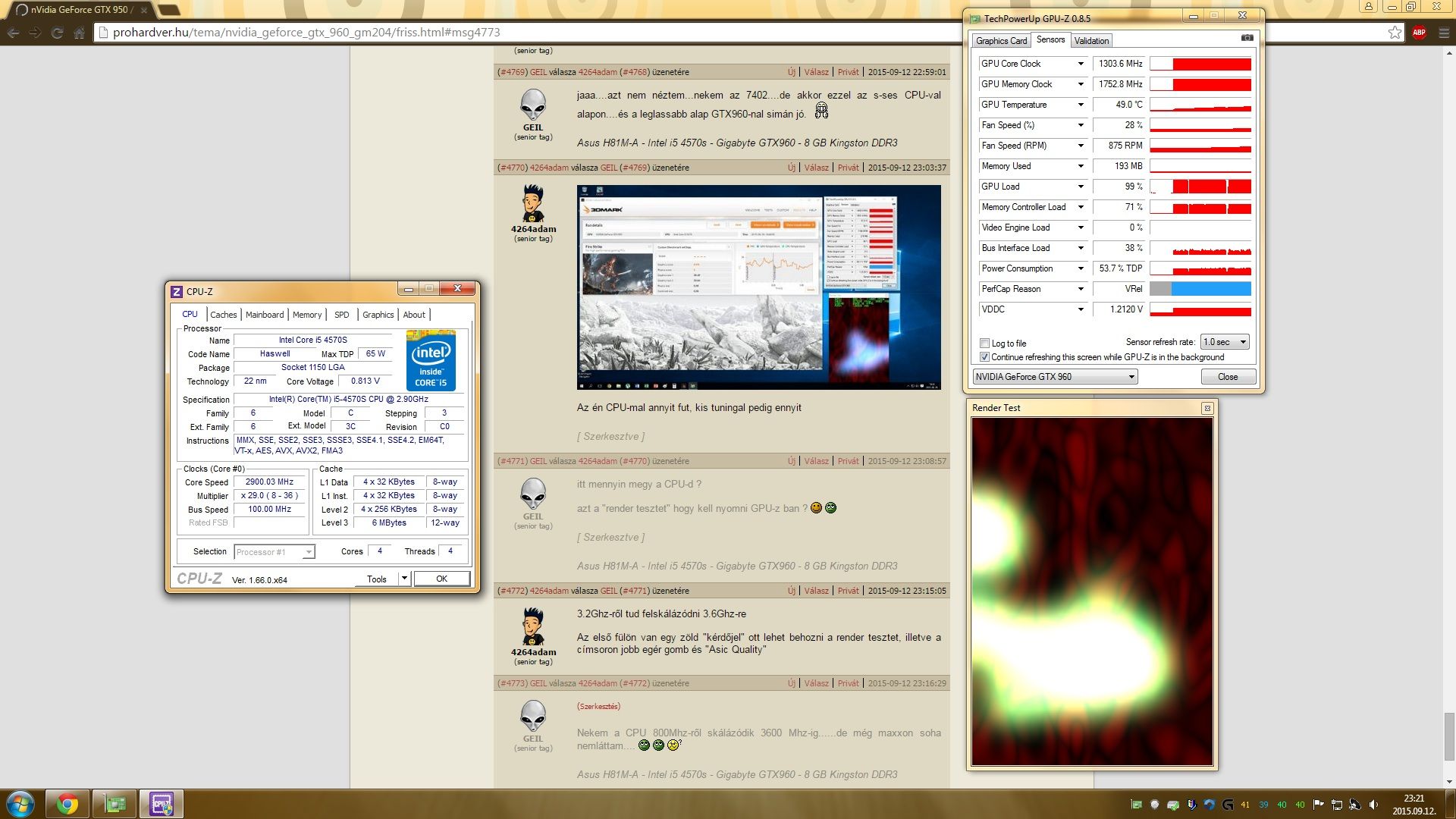Viewport: 1456px width, 819px height.
Task: Select the GPU-Z Sensors tab
Action: [1050, 39]
